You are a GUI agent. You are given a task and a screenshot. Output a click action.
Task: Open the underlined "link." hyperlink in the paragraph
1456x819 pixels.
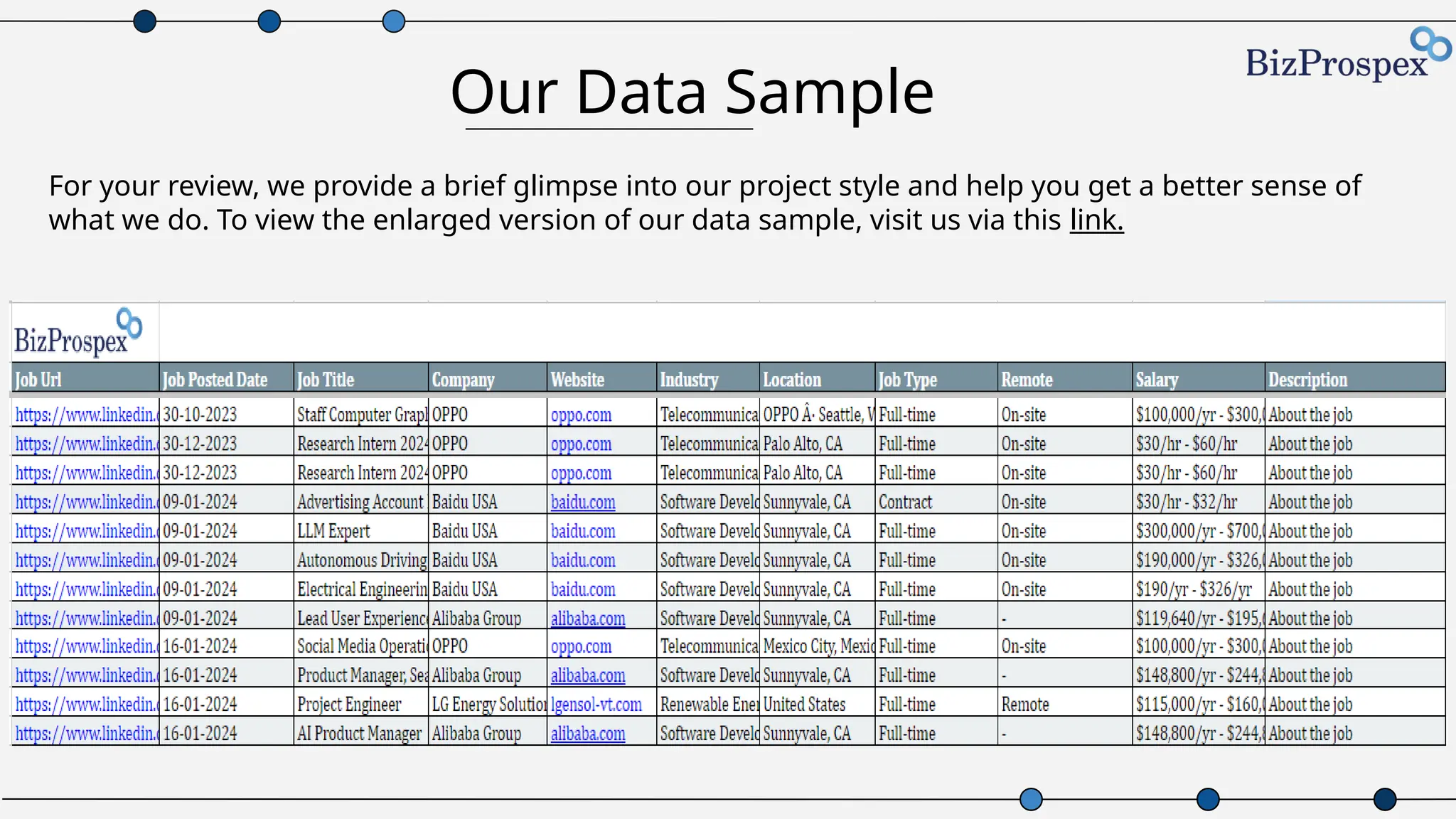(1096, 220)
